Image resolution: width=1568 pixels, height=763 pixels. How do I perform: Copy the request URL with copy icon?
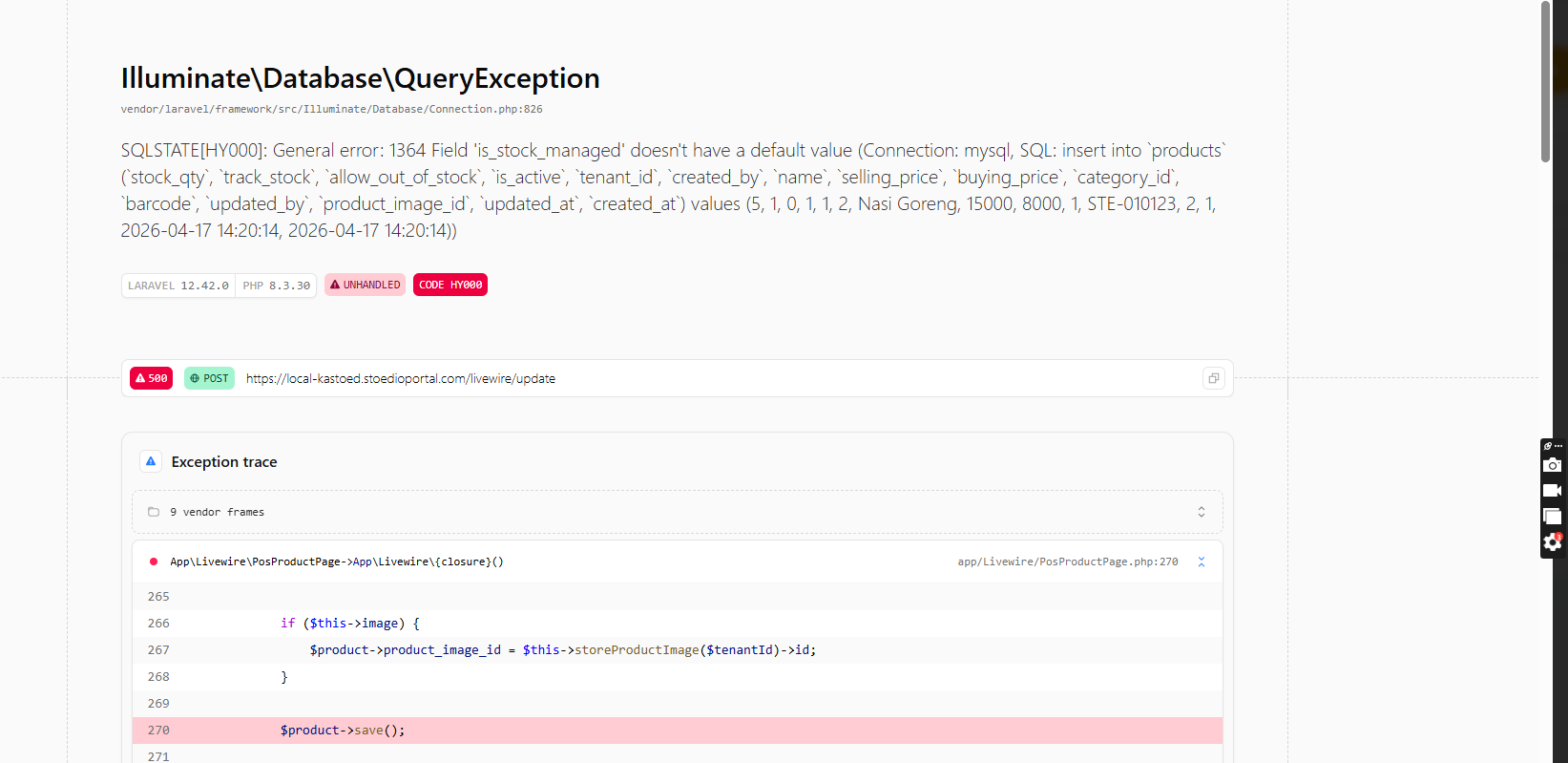point(1213,378)
